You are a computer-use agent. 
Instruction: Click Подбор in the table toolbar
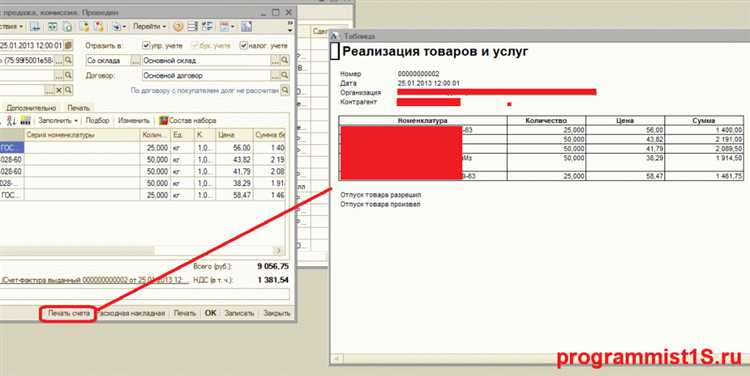tap(98, 121)
